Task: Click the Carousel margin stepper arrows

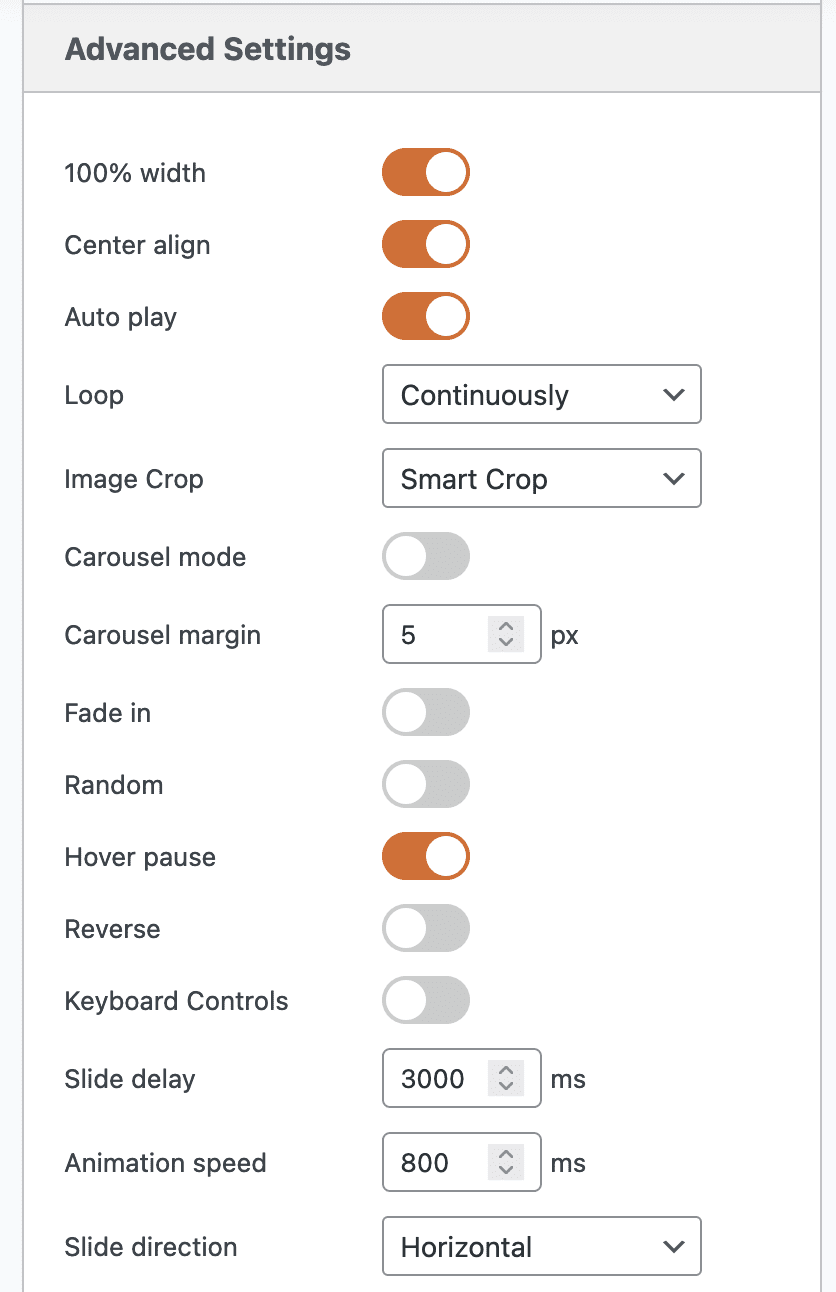Action: point(506,635)
